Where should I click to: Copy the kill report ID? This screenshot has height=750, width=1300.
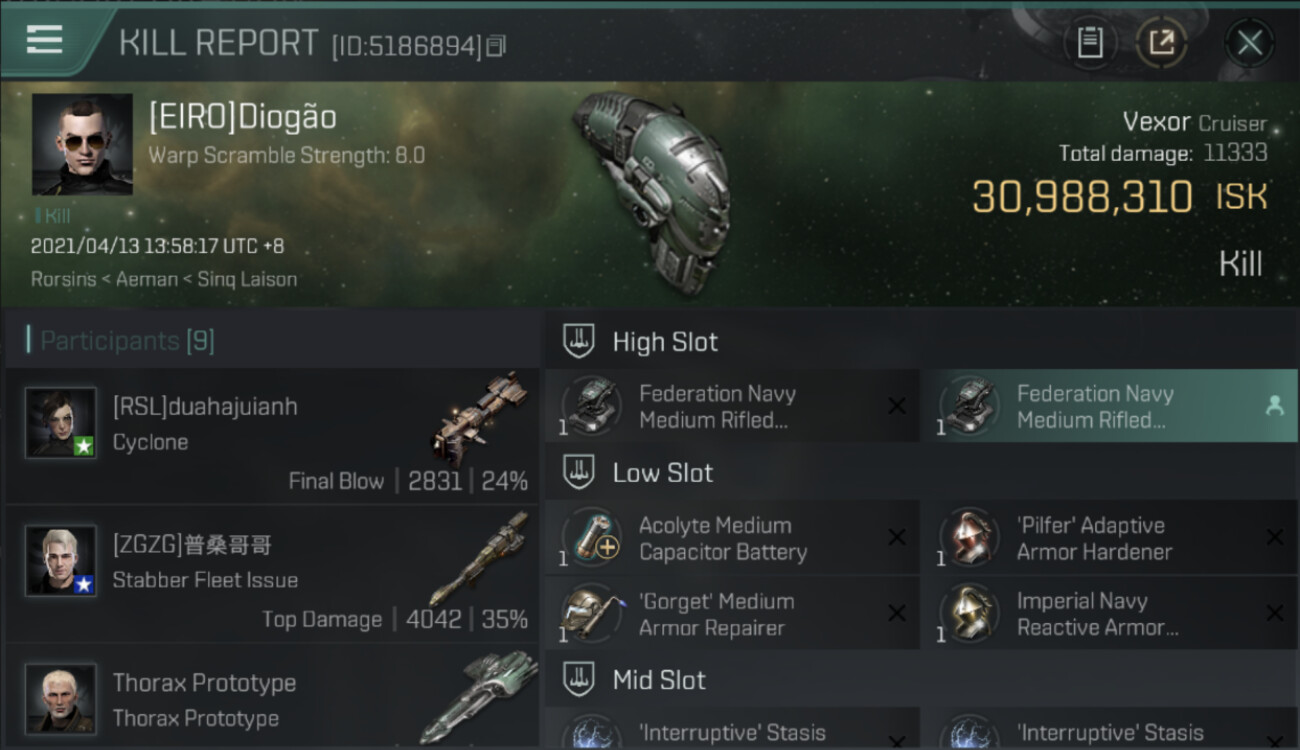click(497, 45)
